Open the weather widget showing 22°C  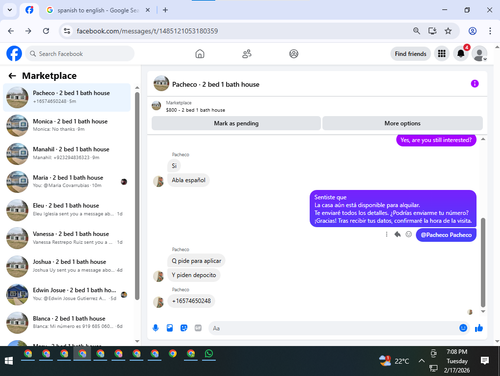(x=394, y=361)
